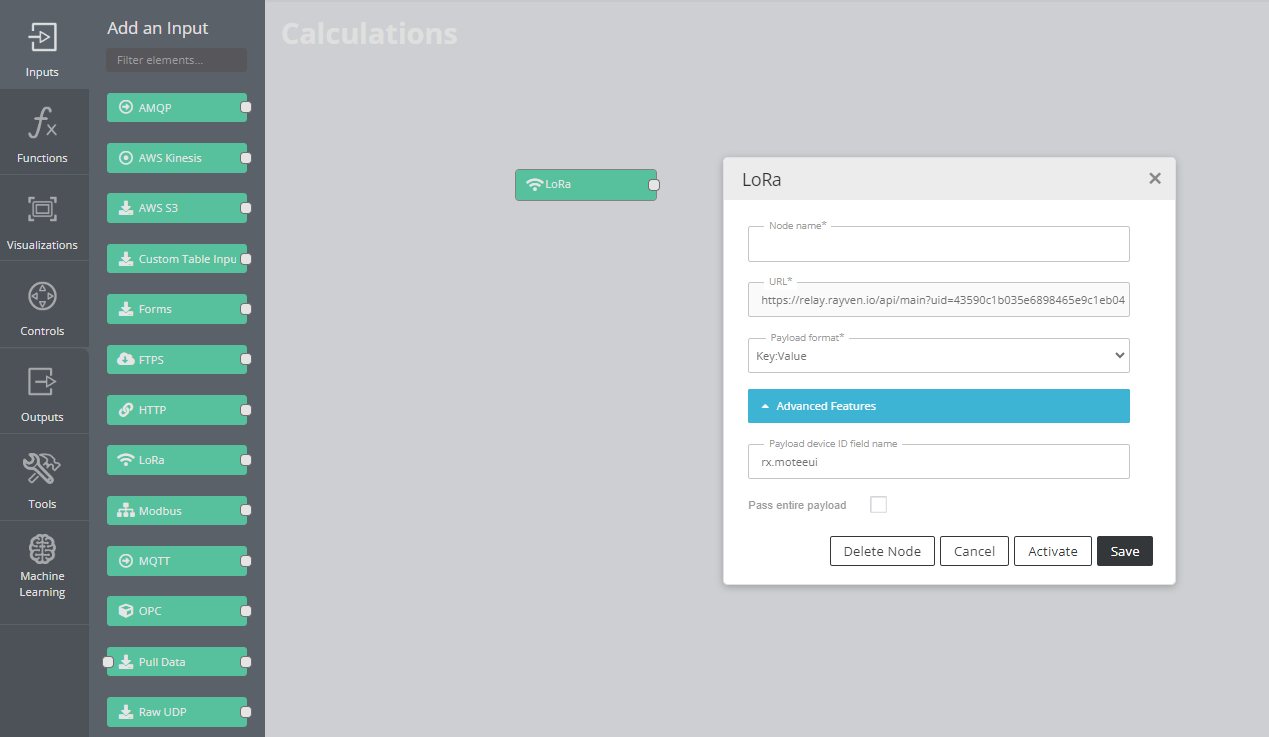
Task: Click the Node name input field
Action: pos(939,244)
